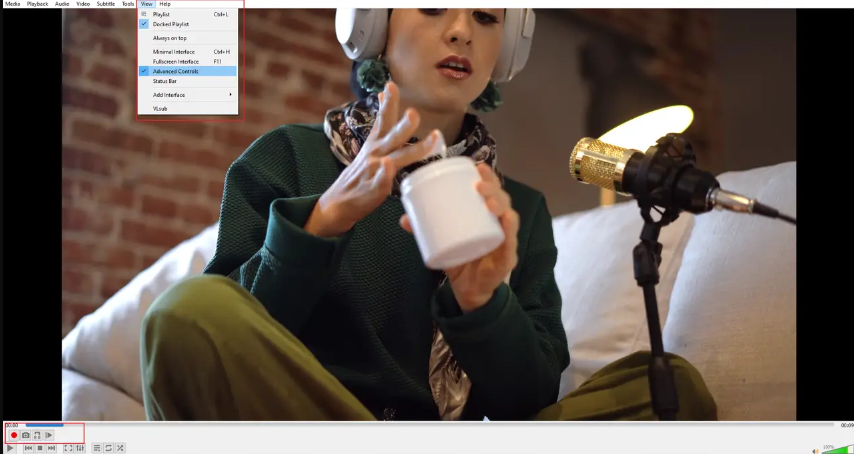Expand the Add Interface submenu

coord(187,95)
